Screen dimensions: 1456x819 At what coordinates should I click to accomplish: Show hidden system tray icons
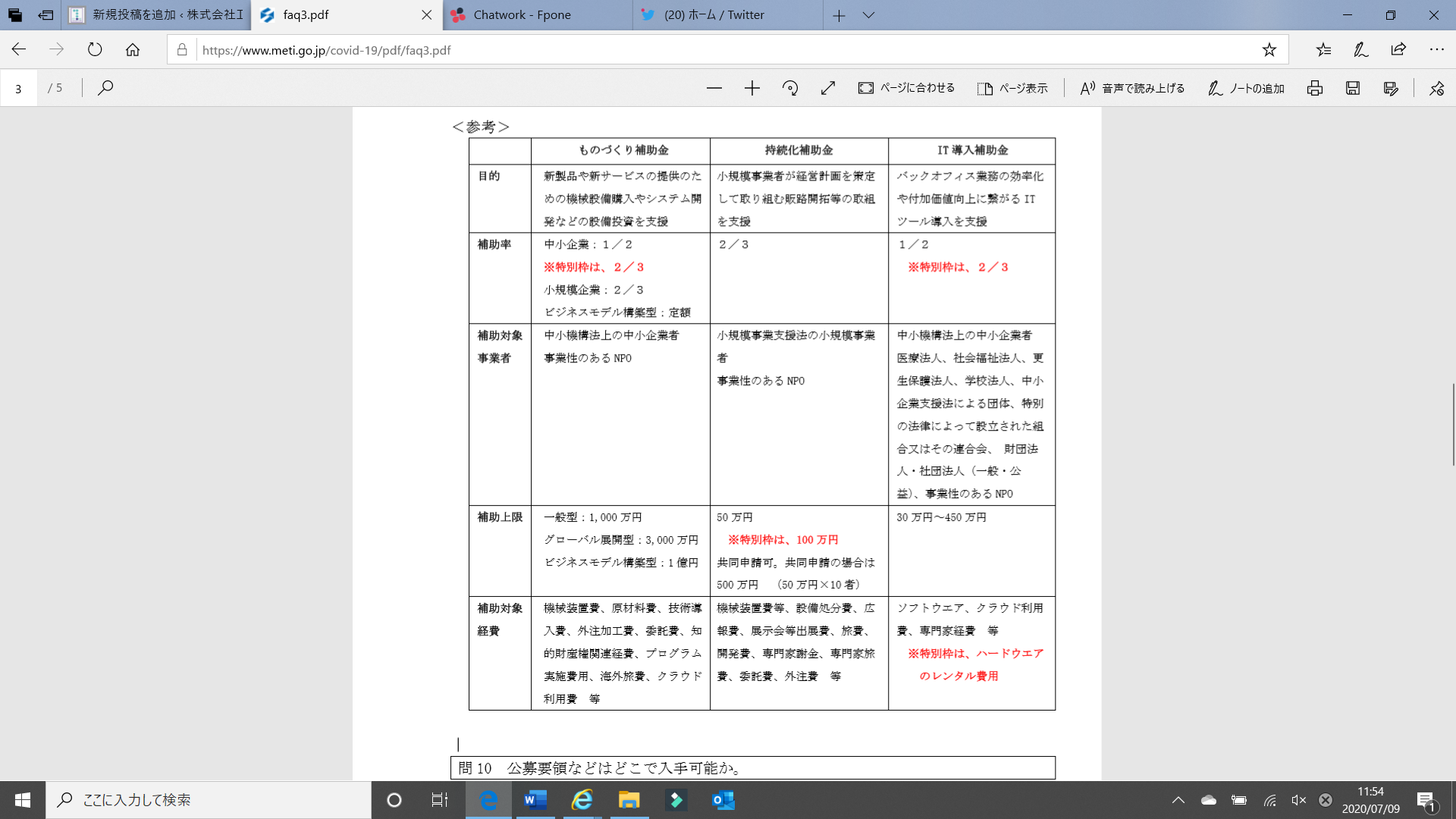pyautogui.click(x=1178, y=800)
